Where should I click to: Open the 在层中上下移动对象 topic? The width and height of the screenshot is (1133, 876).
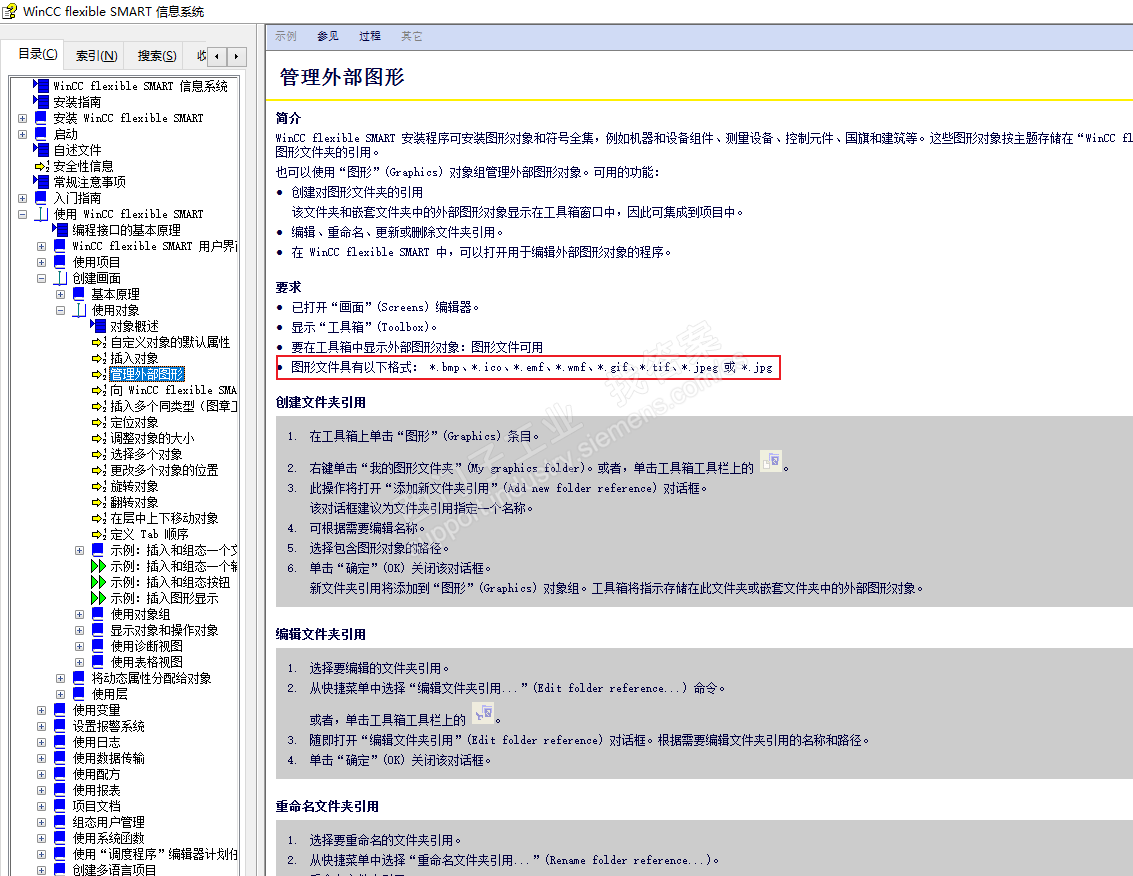(x=164, y=518)
